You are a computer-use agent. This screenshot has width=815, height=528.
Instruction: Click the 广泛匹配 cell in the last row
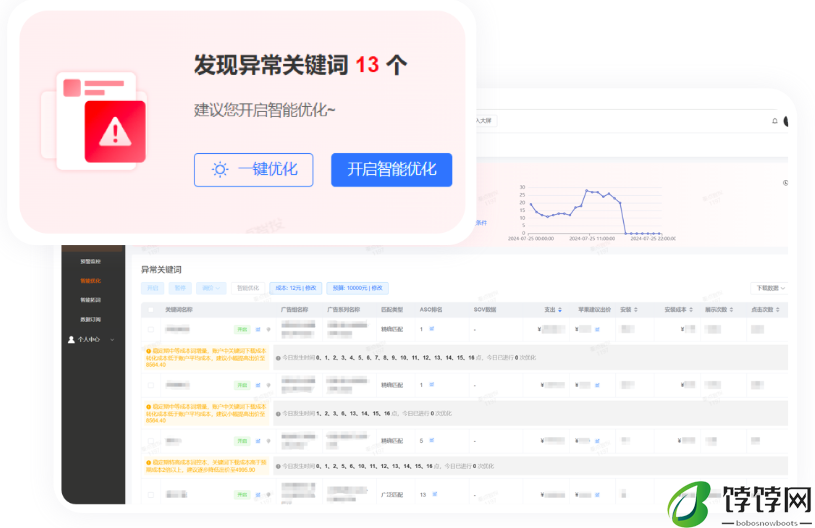click(x=392, y=495)
